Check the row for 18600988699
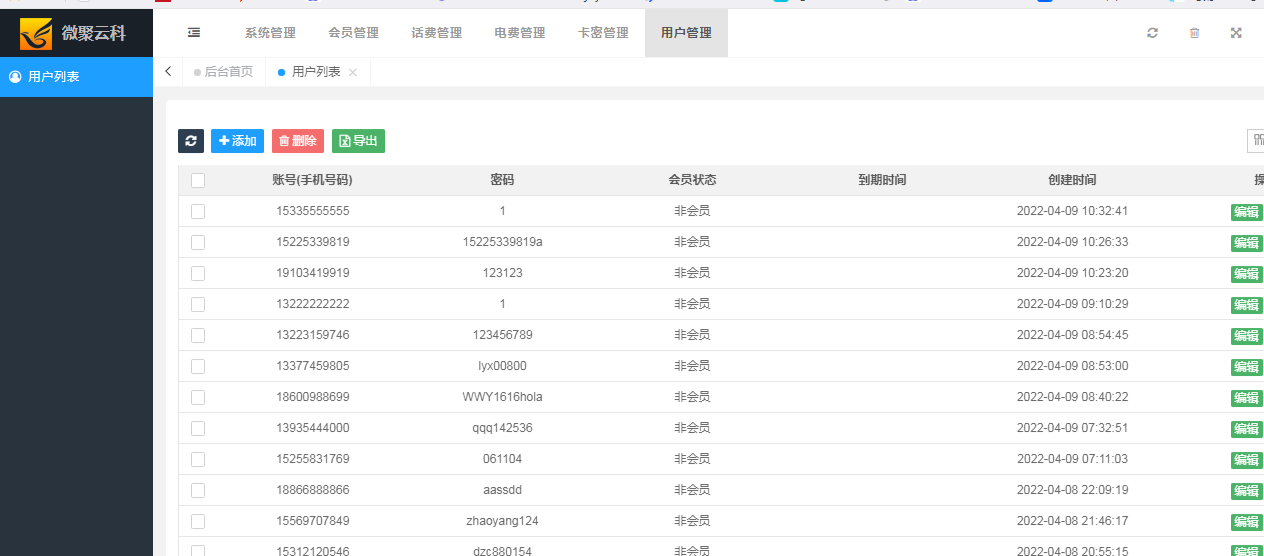 (198, 397)
